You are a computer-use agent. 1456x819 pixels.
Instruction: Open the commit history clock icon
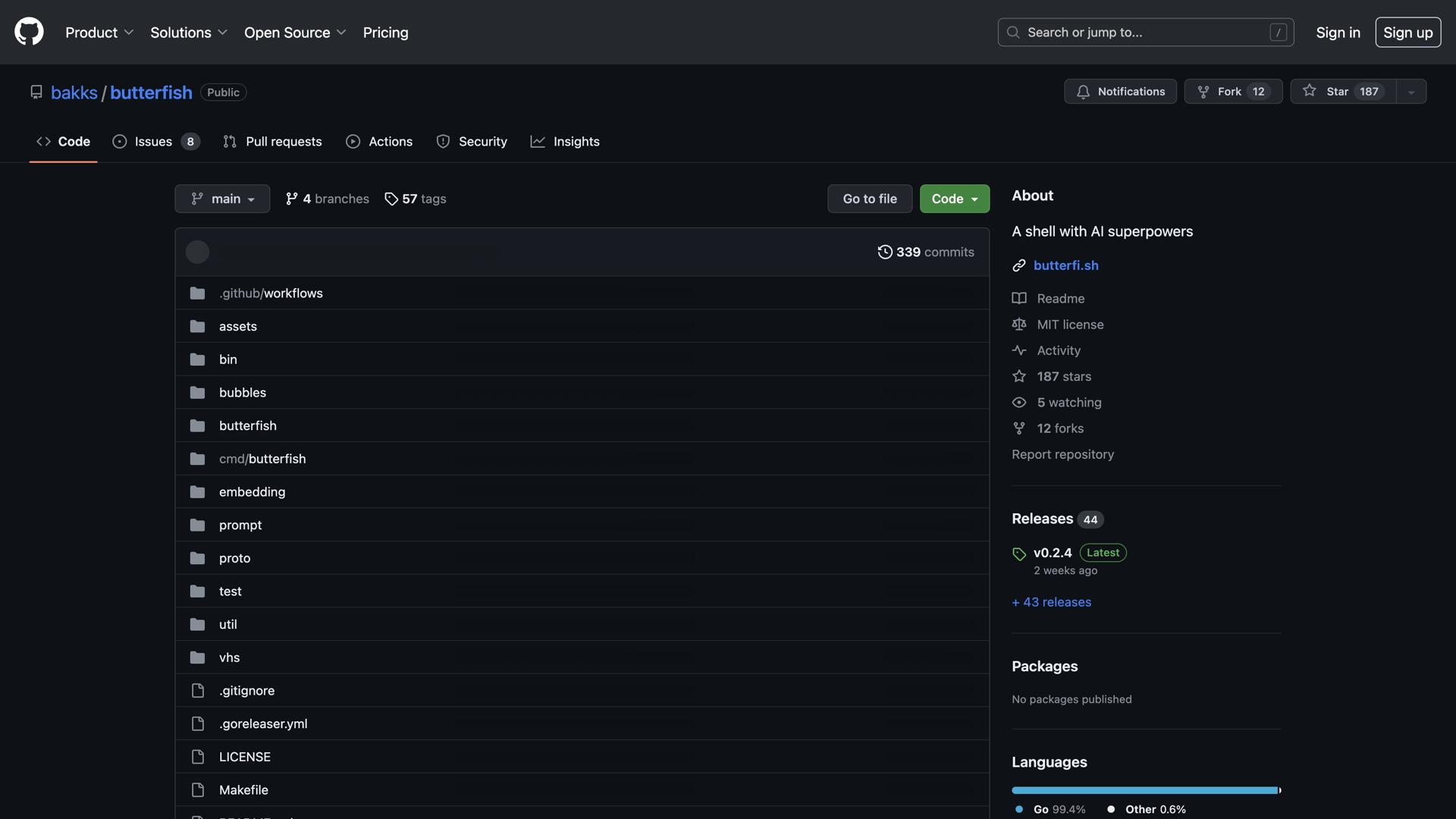point(884,252)
